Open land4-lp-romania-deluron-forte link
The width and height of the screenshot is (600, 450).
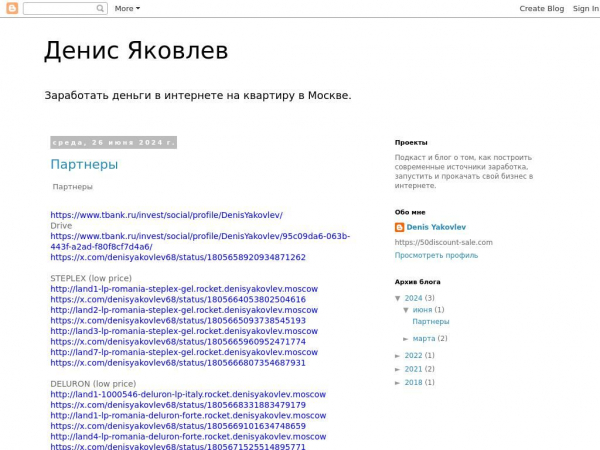click(188, 437)
